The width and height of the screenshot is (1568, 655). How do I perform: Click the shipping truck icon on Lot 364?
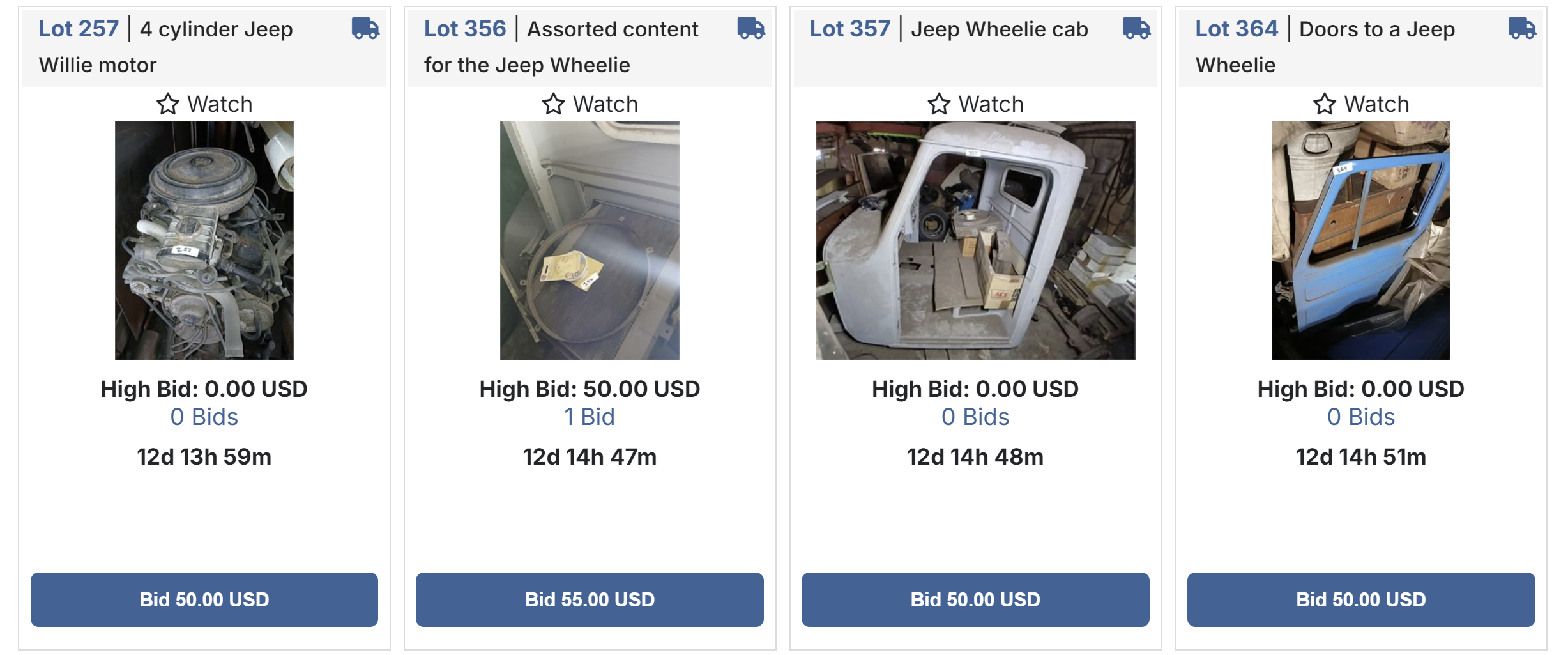(x=1522, y=28)
